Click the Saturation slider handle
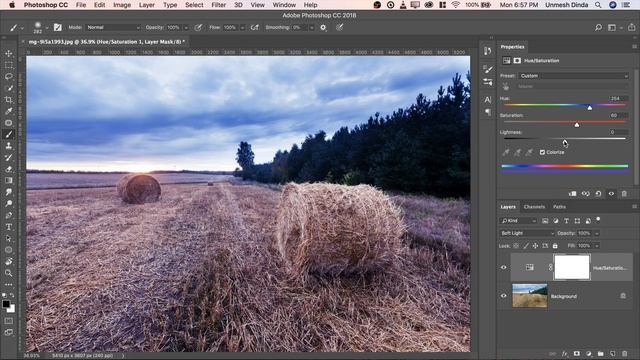 pyautogui.click(x=577, y=124)
